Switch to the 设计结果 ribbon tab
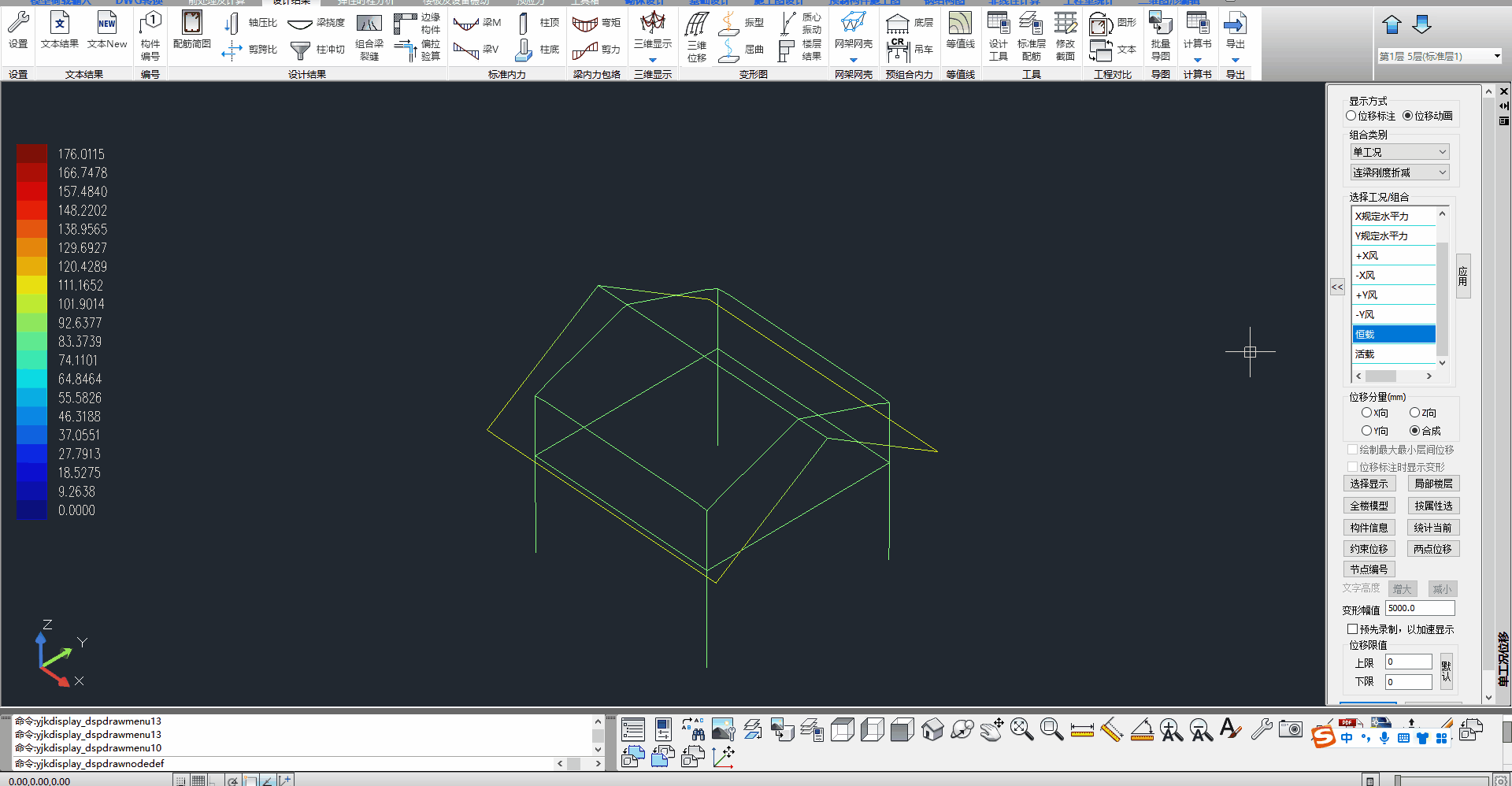 pos(291,2)
